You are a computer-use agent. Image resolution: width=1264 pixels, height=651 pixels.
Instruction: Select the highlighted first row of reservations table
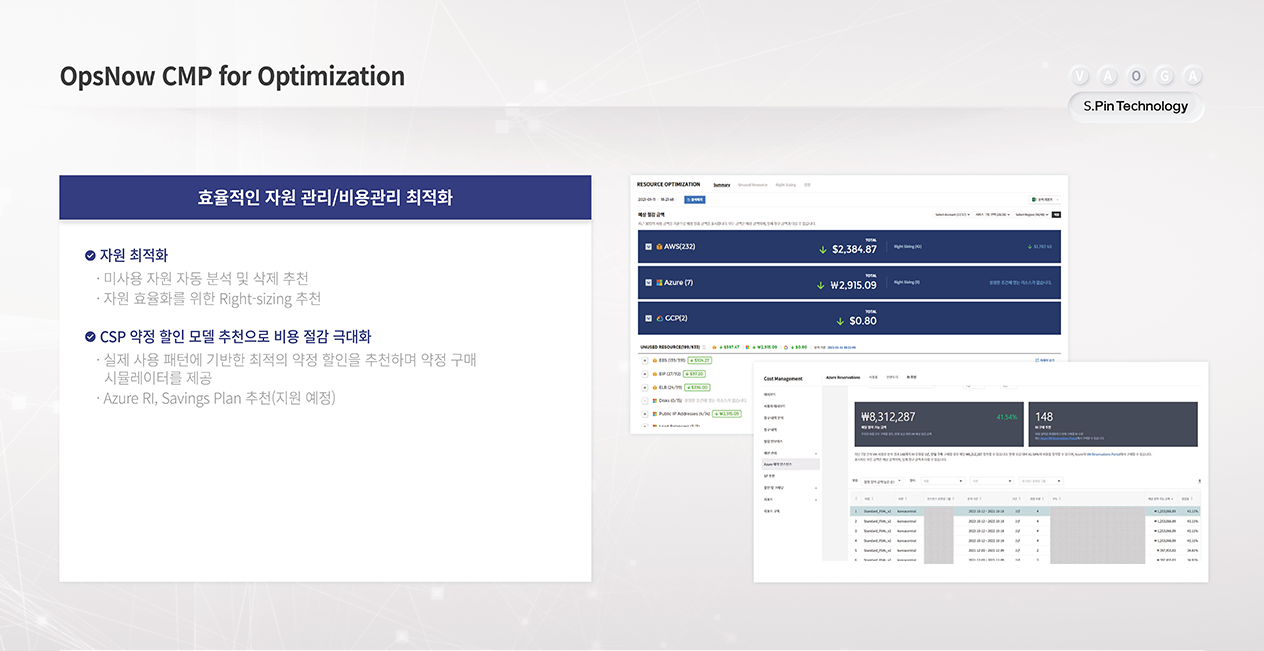[1025, 511]
